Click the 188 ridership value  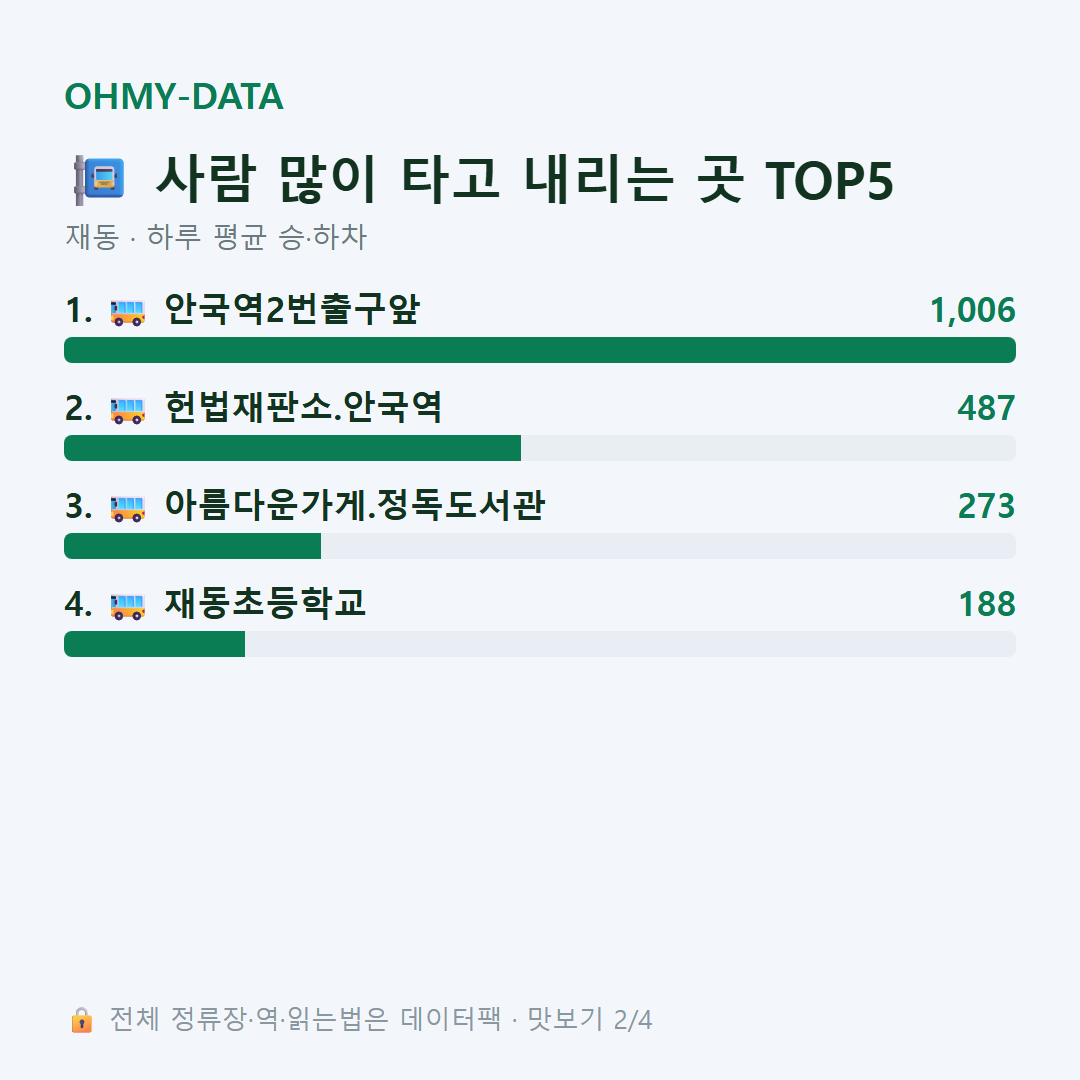tap(987, 604)
